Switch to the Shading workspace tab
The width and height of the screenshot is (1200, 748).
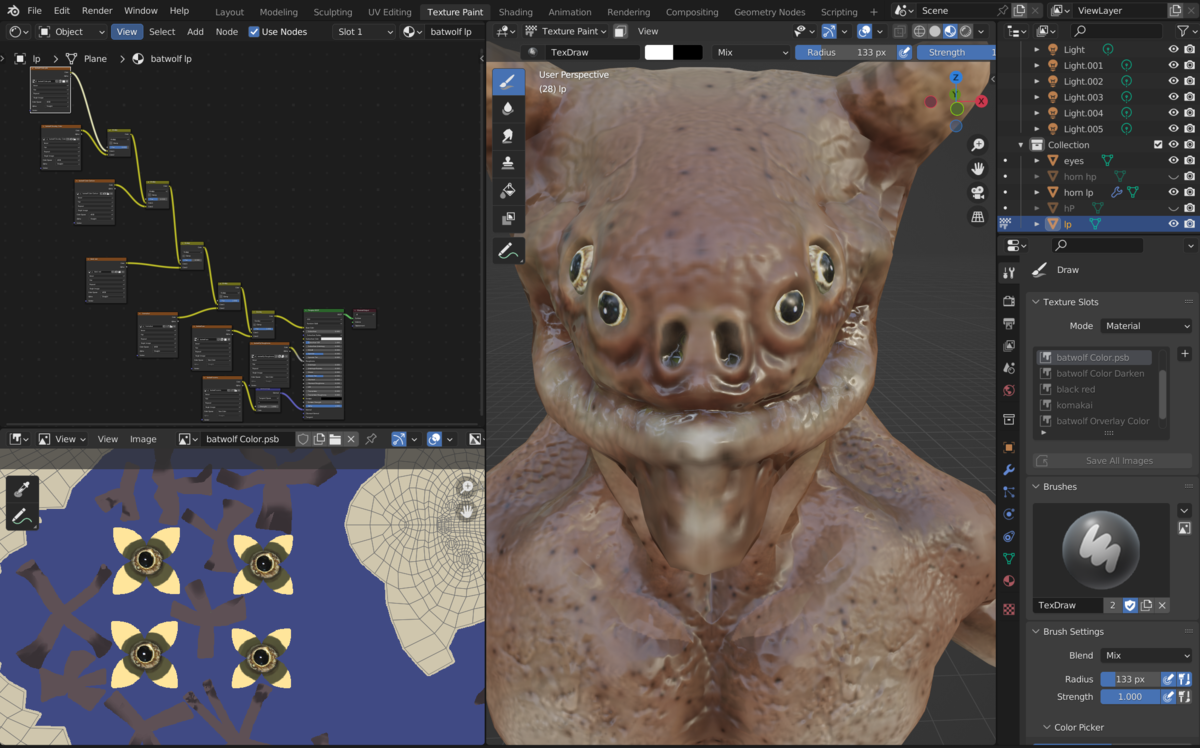[515, 12]
